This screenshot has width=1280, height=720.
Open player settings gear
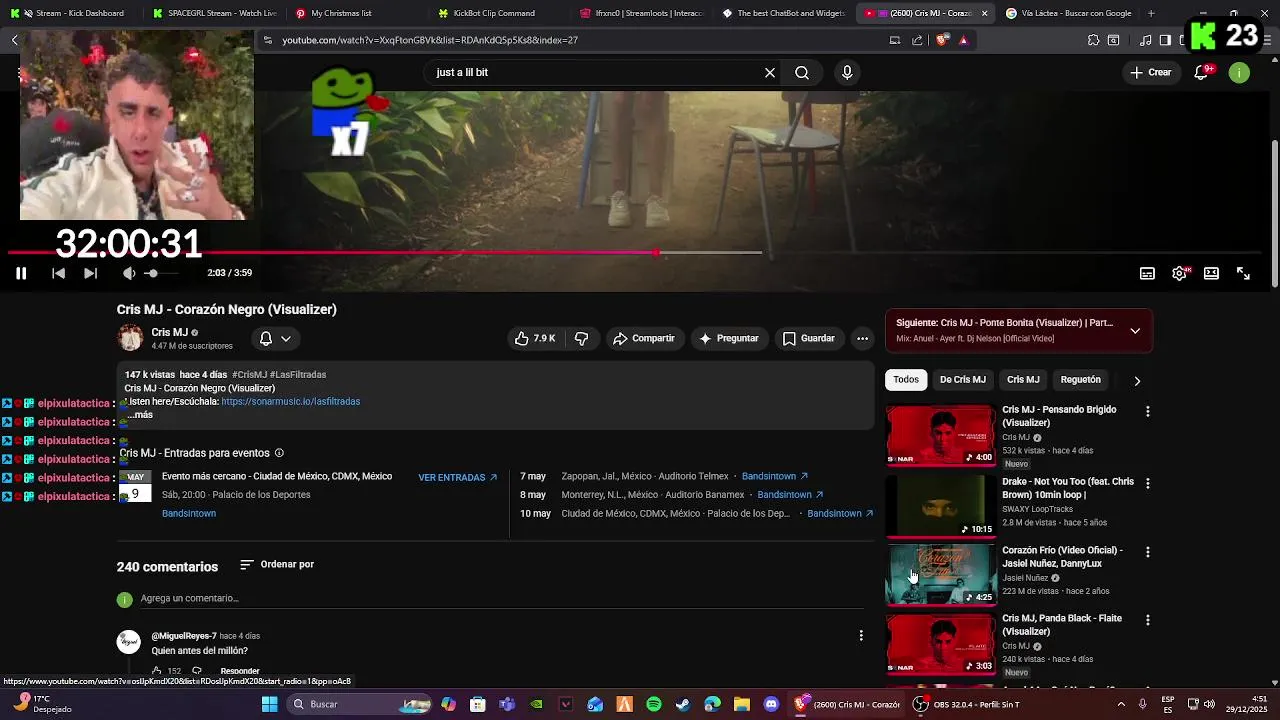pyautogui.click(x=1180, y=273)
